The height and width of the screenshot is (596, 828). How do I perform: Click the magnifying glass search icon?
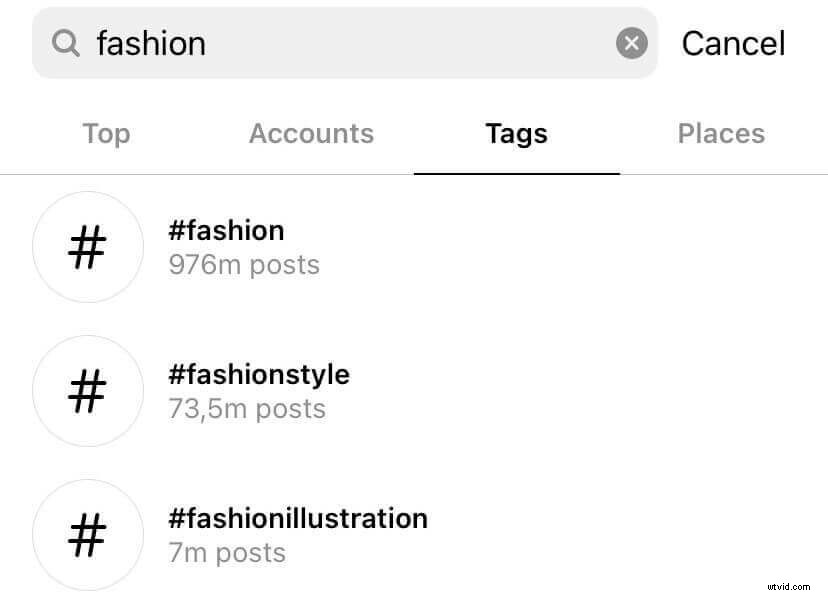point(66,43)
